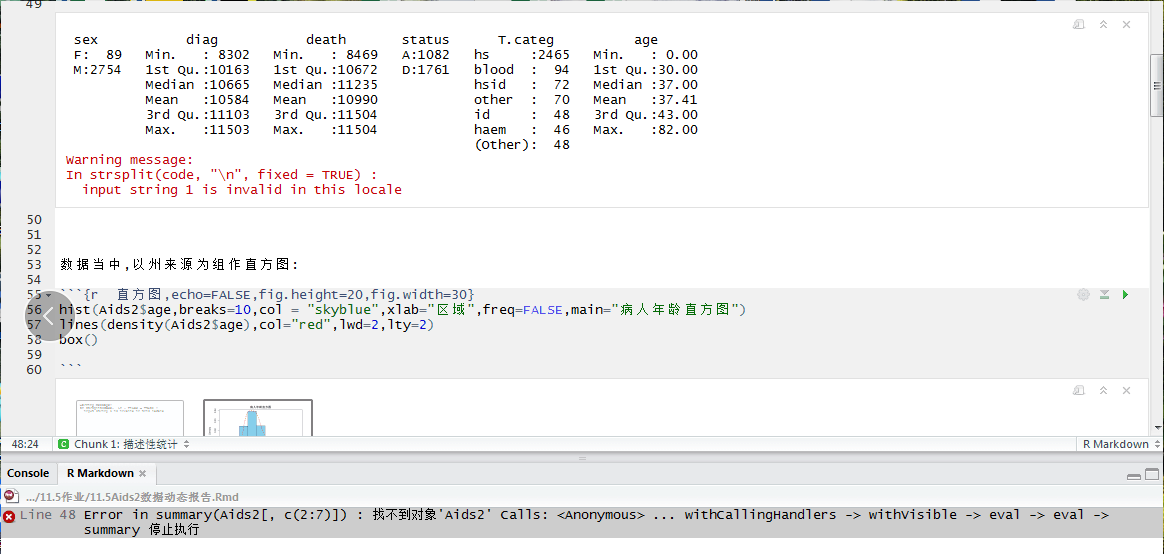Collapse the summary output with double chevron
Image resolution: width=1164 pixels, height=554 pixels.
pyautogui.click(x=1103, y=25)
